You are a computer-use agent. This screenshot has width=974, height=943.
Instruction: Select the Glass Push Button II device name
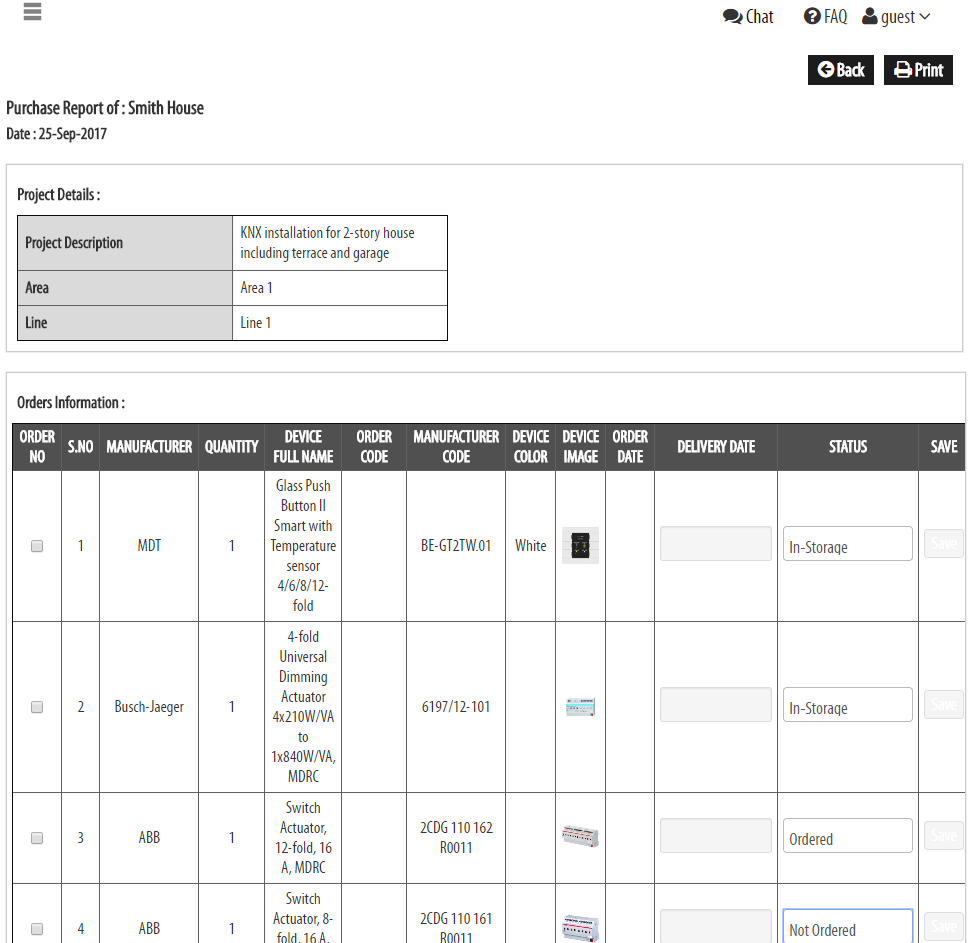[x=303, y=546]
